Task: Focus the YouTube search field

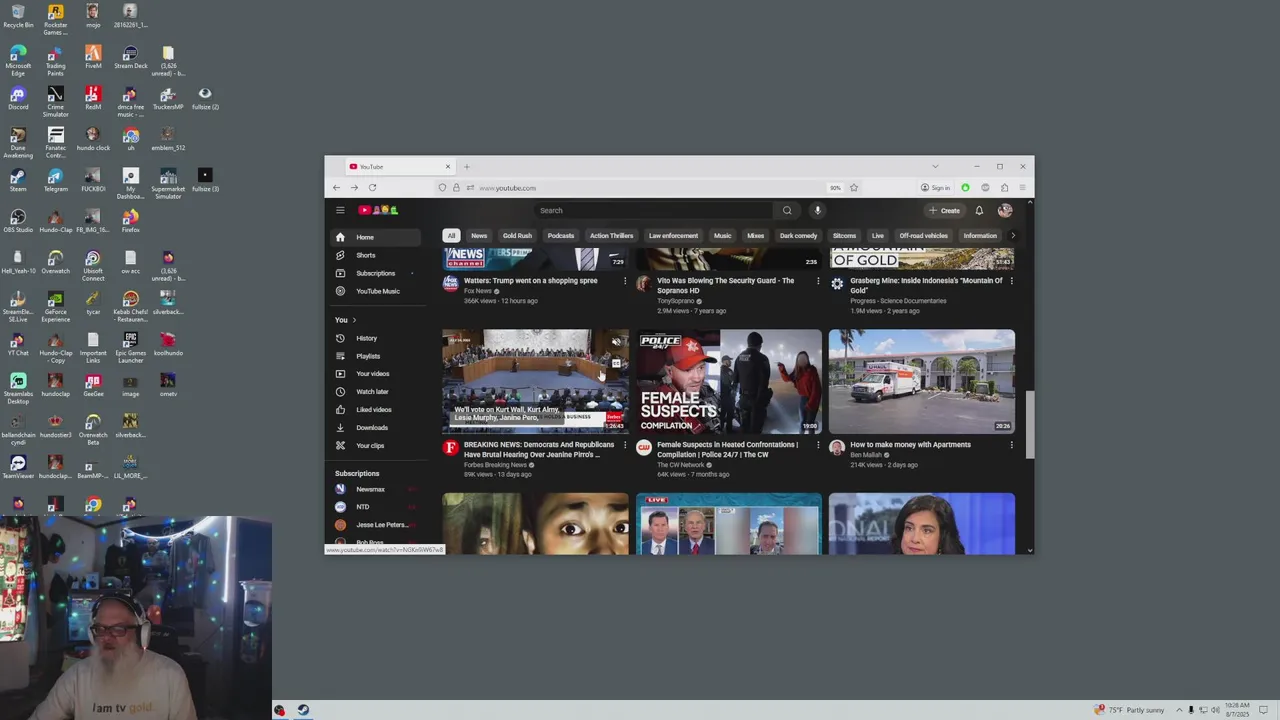Action: coord(654,210)
